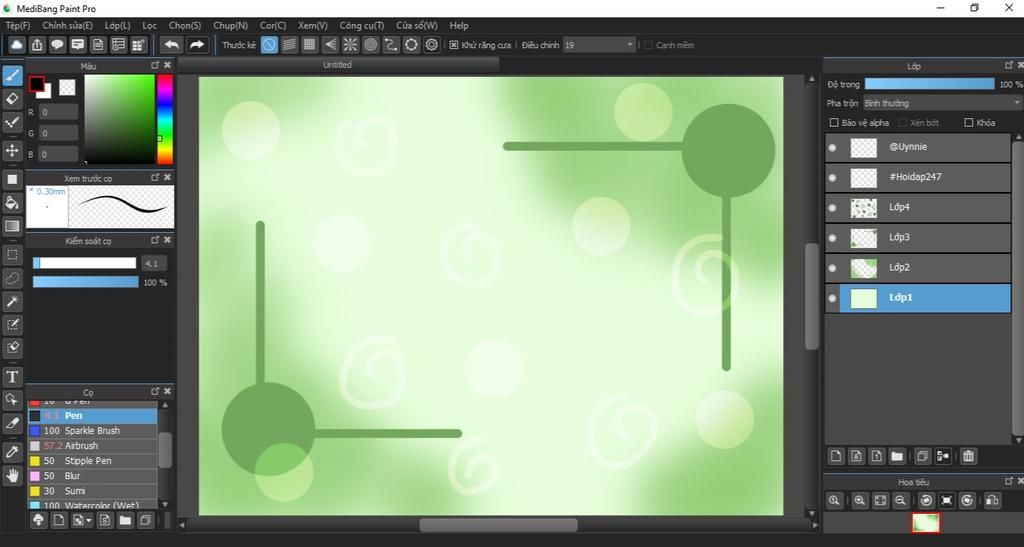Pop out the Cọ brush panel

[155, 391]
